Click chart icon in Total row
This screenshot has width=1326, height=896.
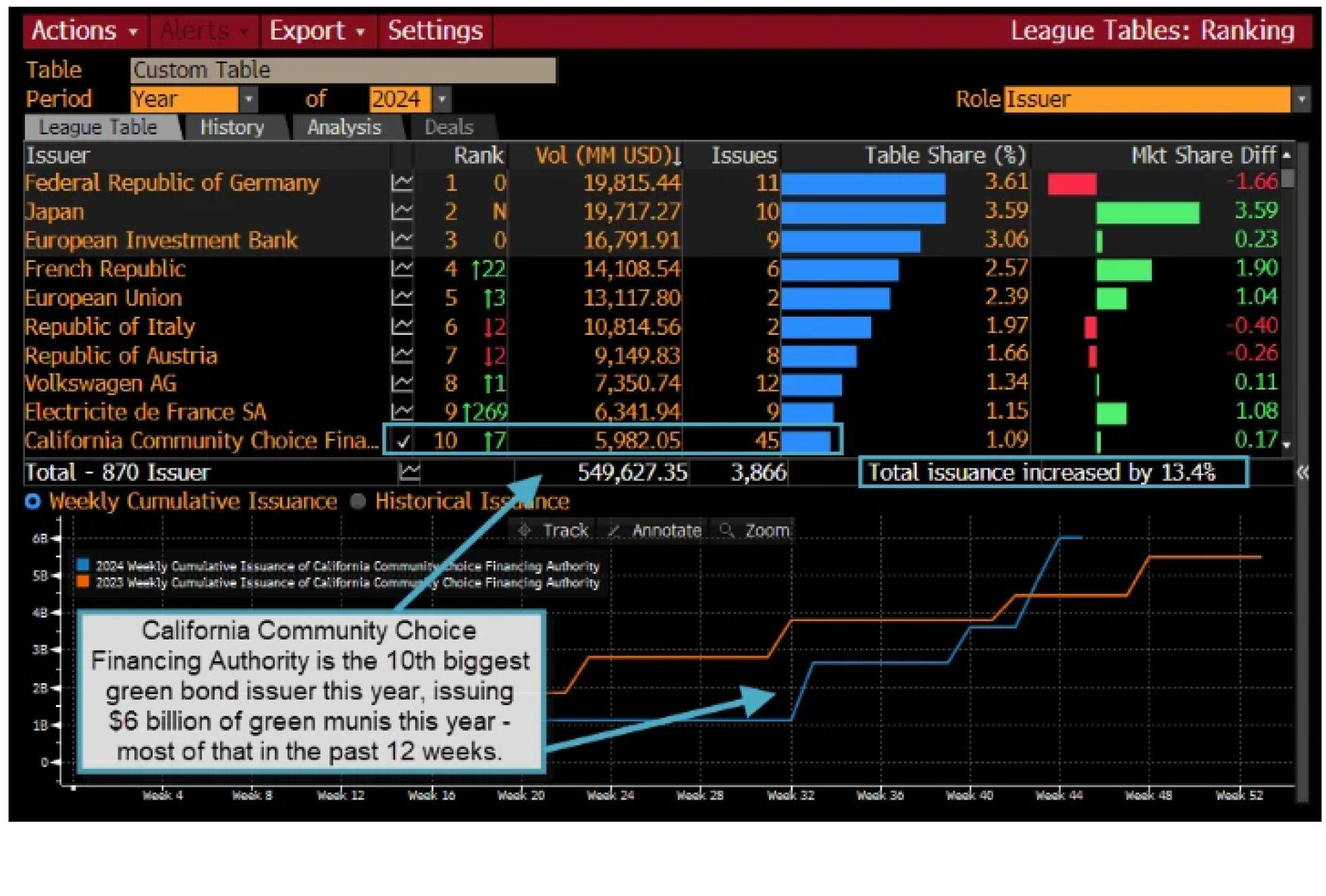coord(409,472)
